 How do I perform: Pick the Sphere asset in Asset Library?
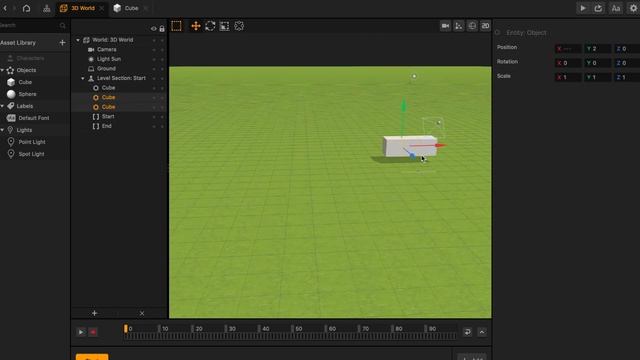pos(27,94)
